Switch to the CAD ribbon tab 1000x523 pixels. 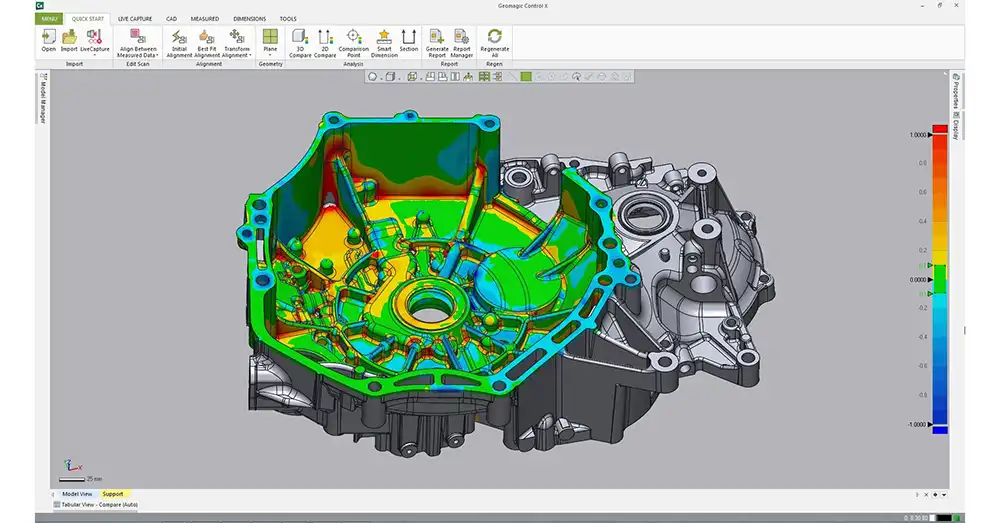[x=171, y=19]
